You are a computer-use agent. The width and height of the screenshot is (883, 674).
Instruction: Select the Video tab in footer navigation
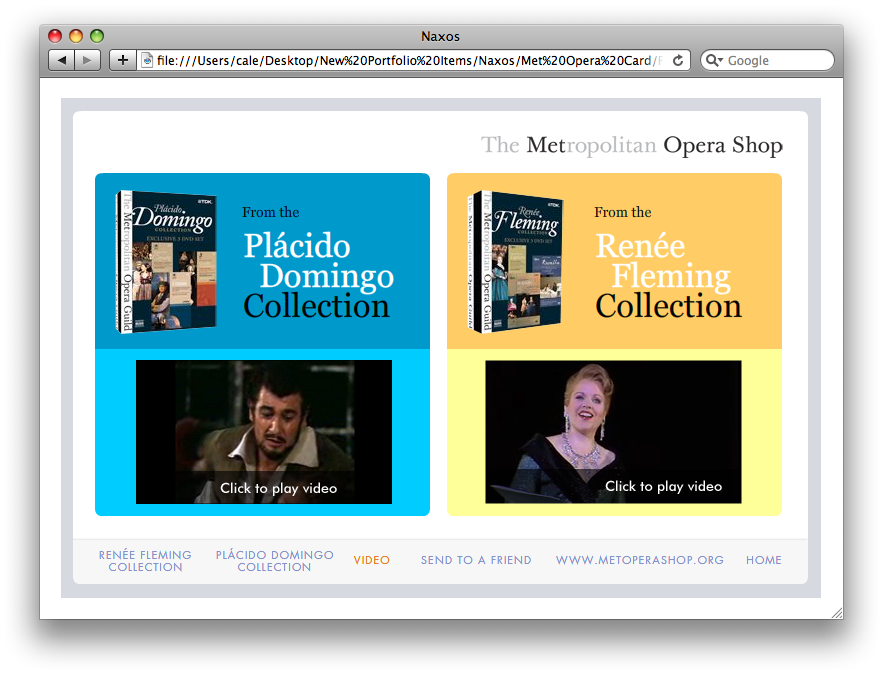(371, 560)
